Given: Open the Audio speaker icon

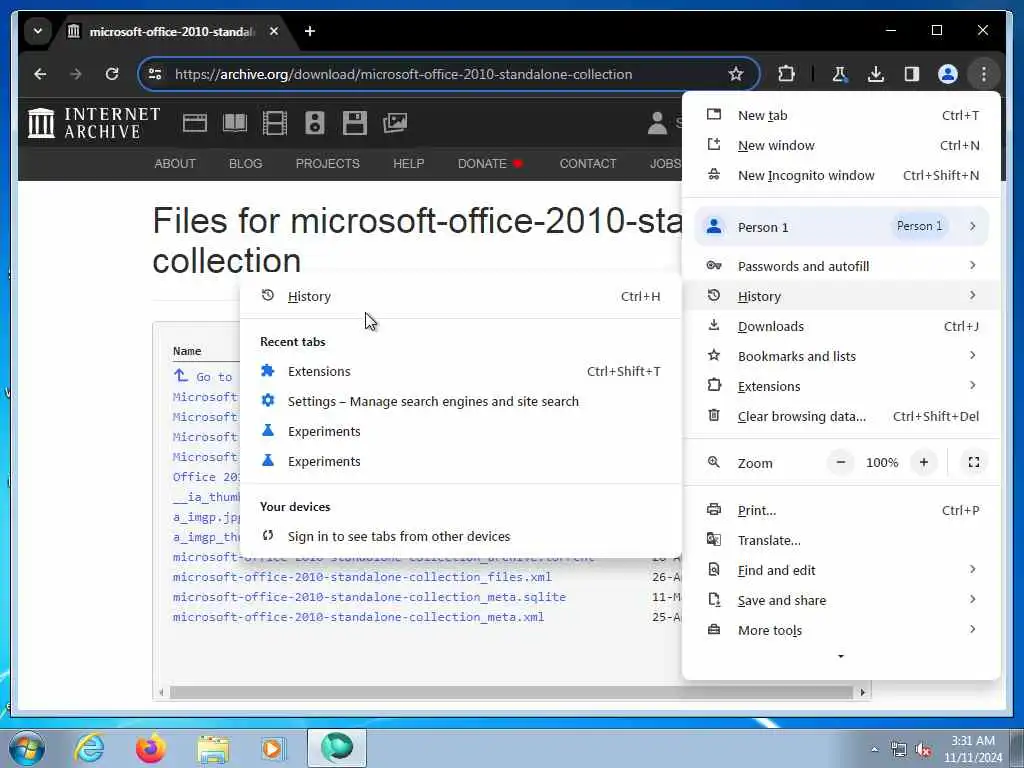Looking at the screenshot, I should coord(314,123).
